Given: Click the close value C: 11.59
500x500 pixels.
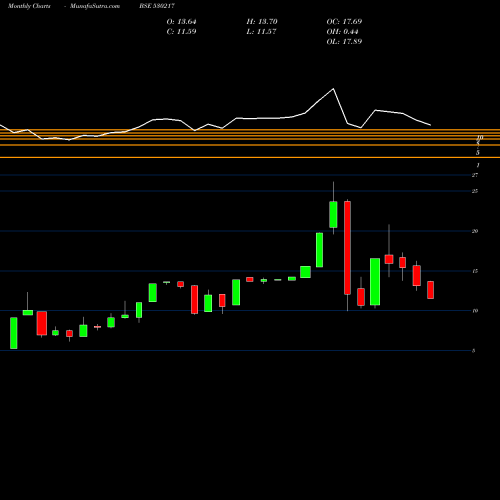Looking at the screenshot, I should [x=181, y=32].
